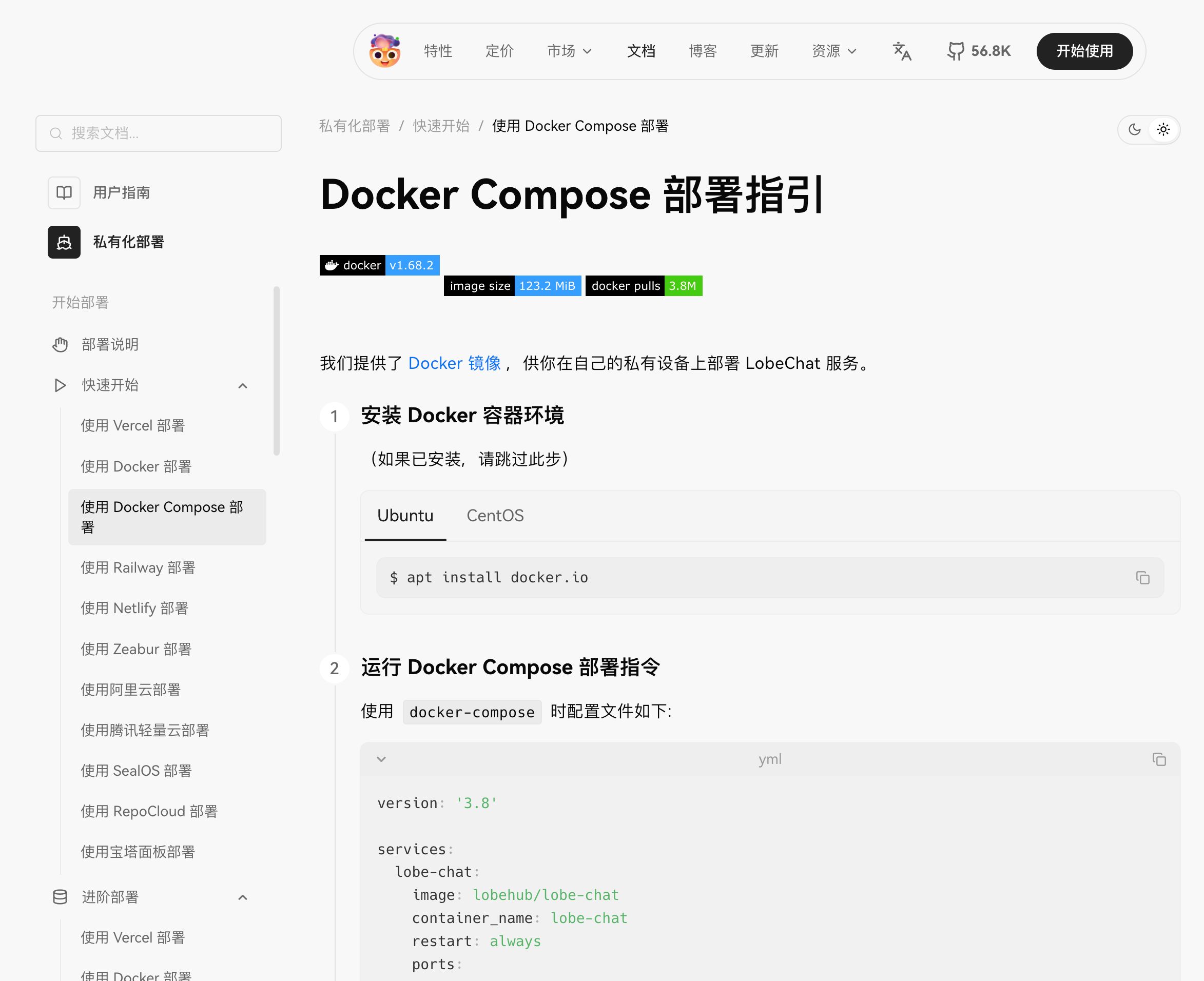
Task: Switch to light mode sun icon
Action: coord(1163,129)
